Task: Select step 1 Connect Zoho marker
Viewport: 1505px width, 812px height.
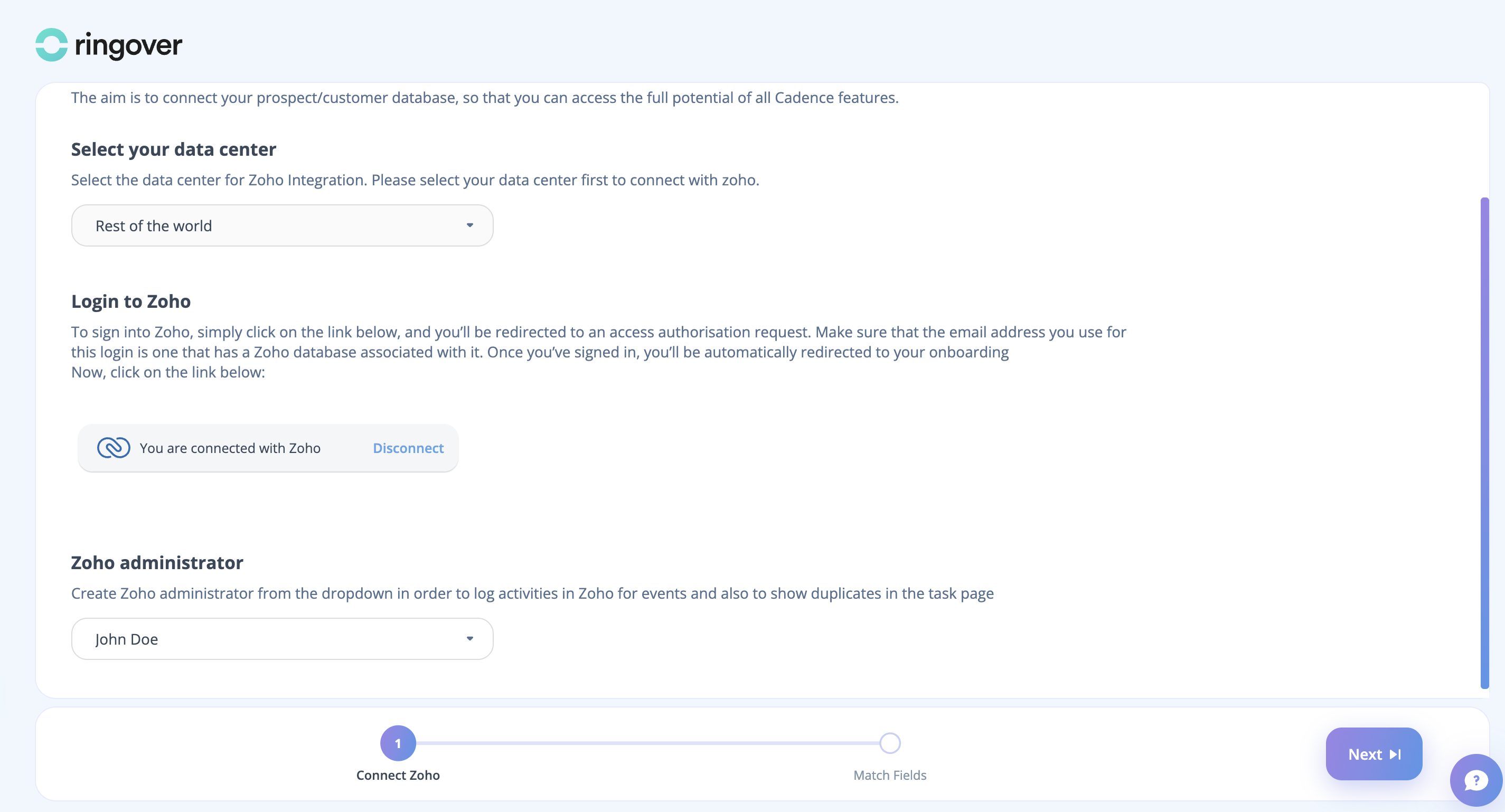Action: 398,743
